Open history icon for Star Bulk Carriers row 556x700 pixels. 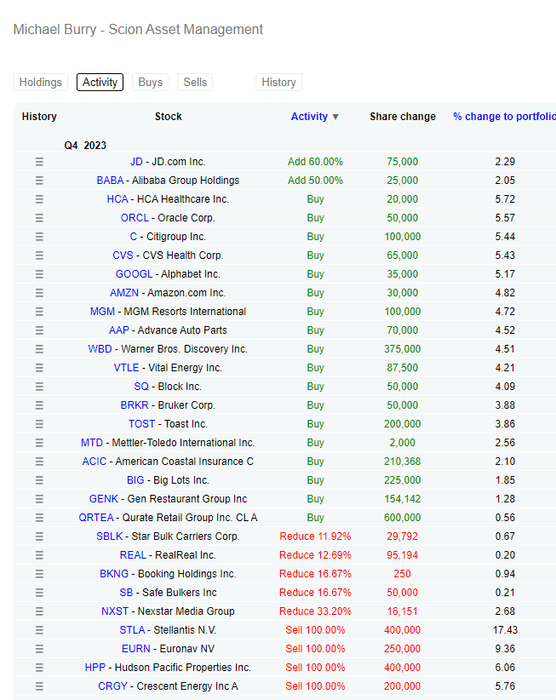click(39, 537)
